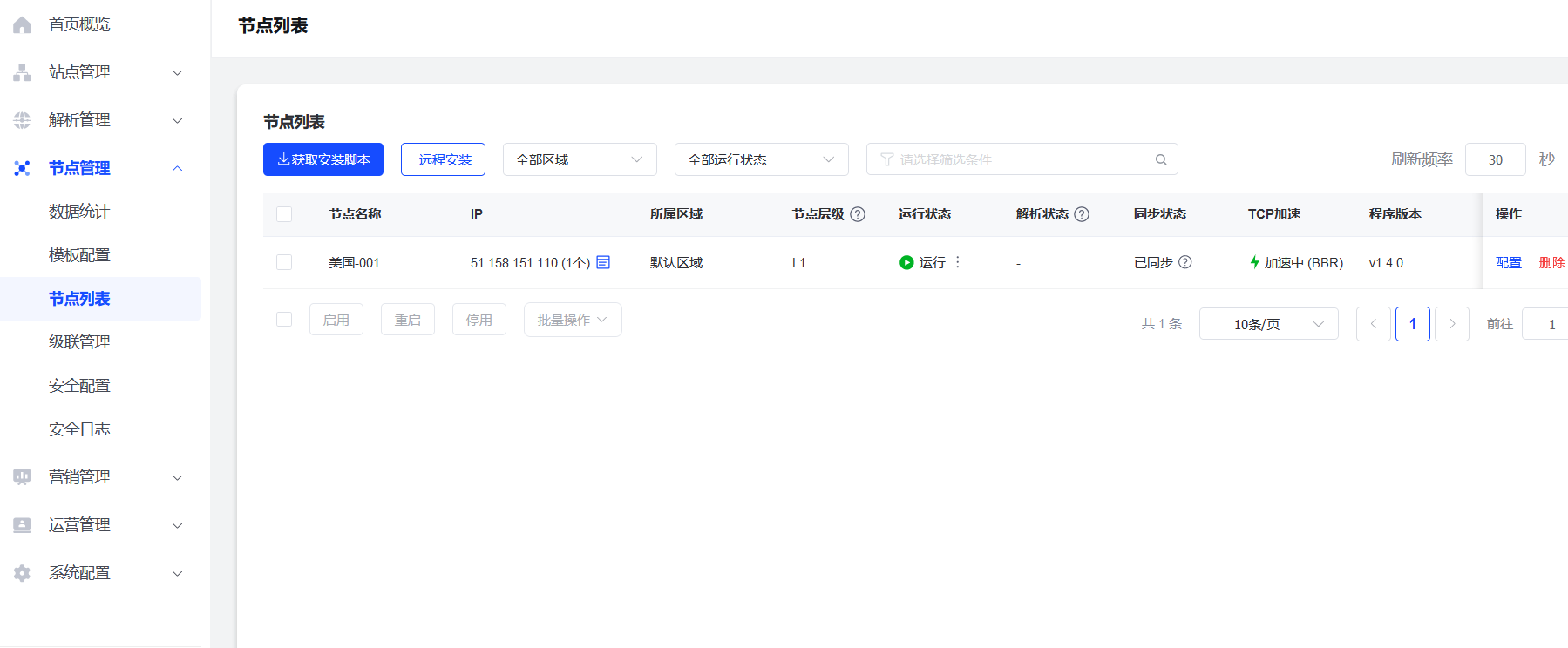Click 配置 link for 美国-001
The height and width of the screenshot is (648, 1568).
1509,262
